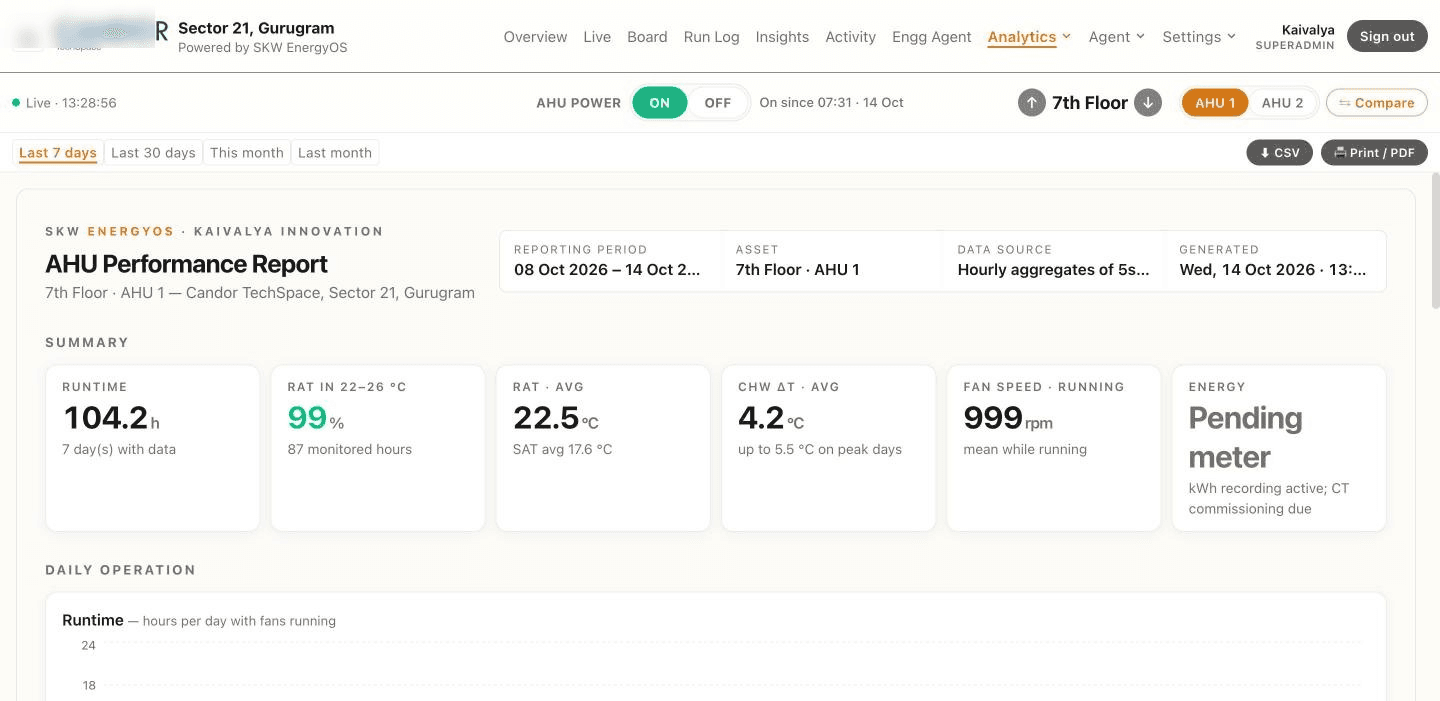Select AHU 1 unit

pos(1215,103)
